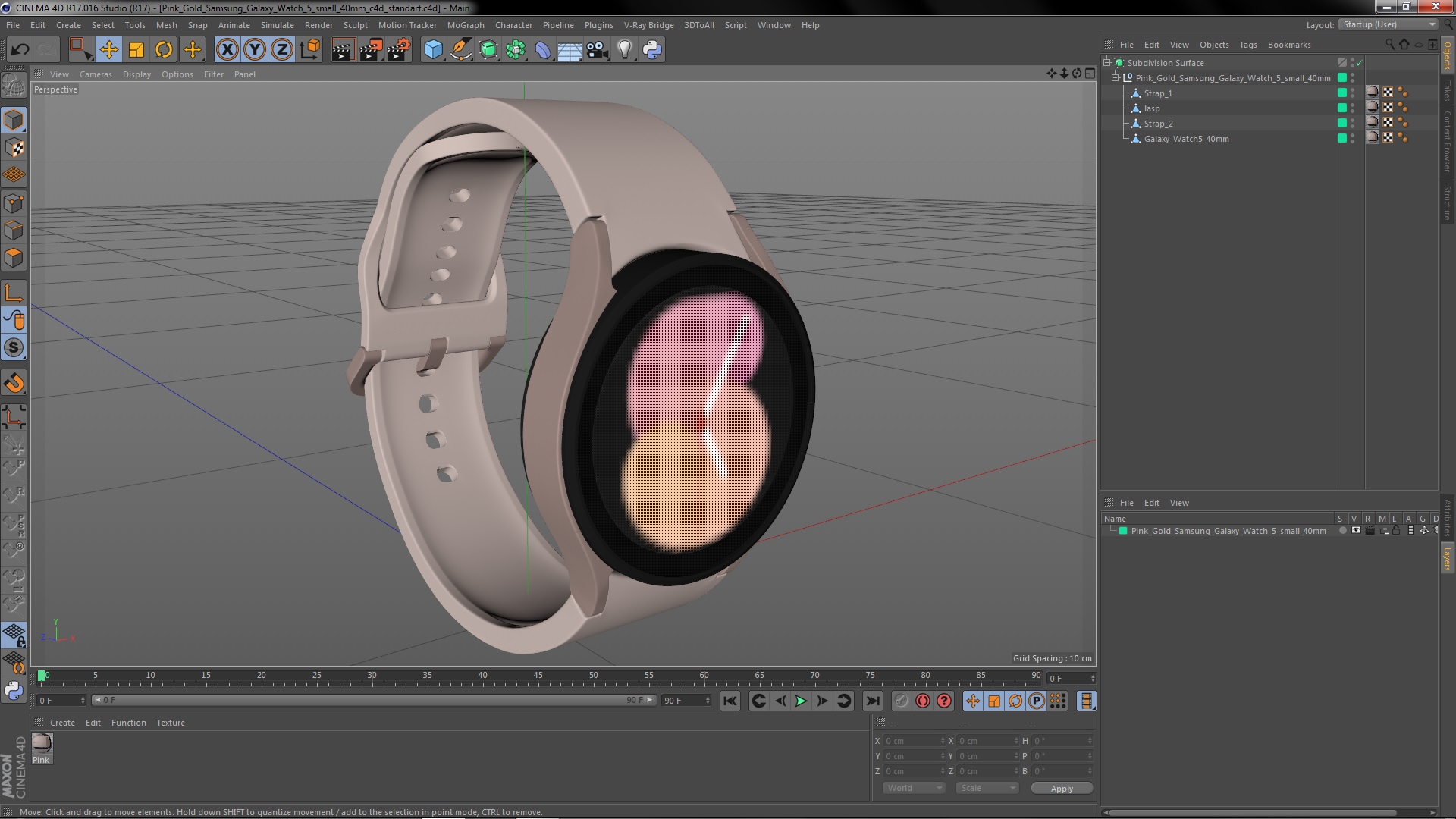
Task: Add a Cube primitive object
Action: 433,50
